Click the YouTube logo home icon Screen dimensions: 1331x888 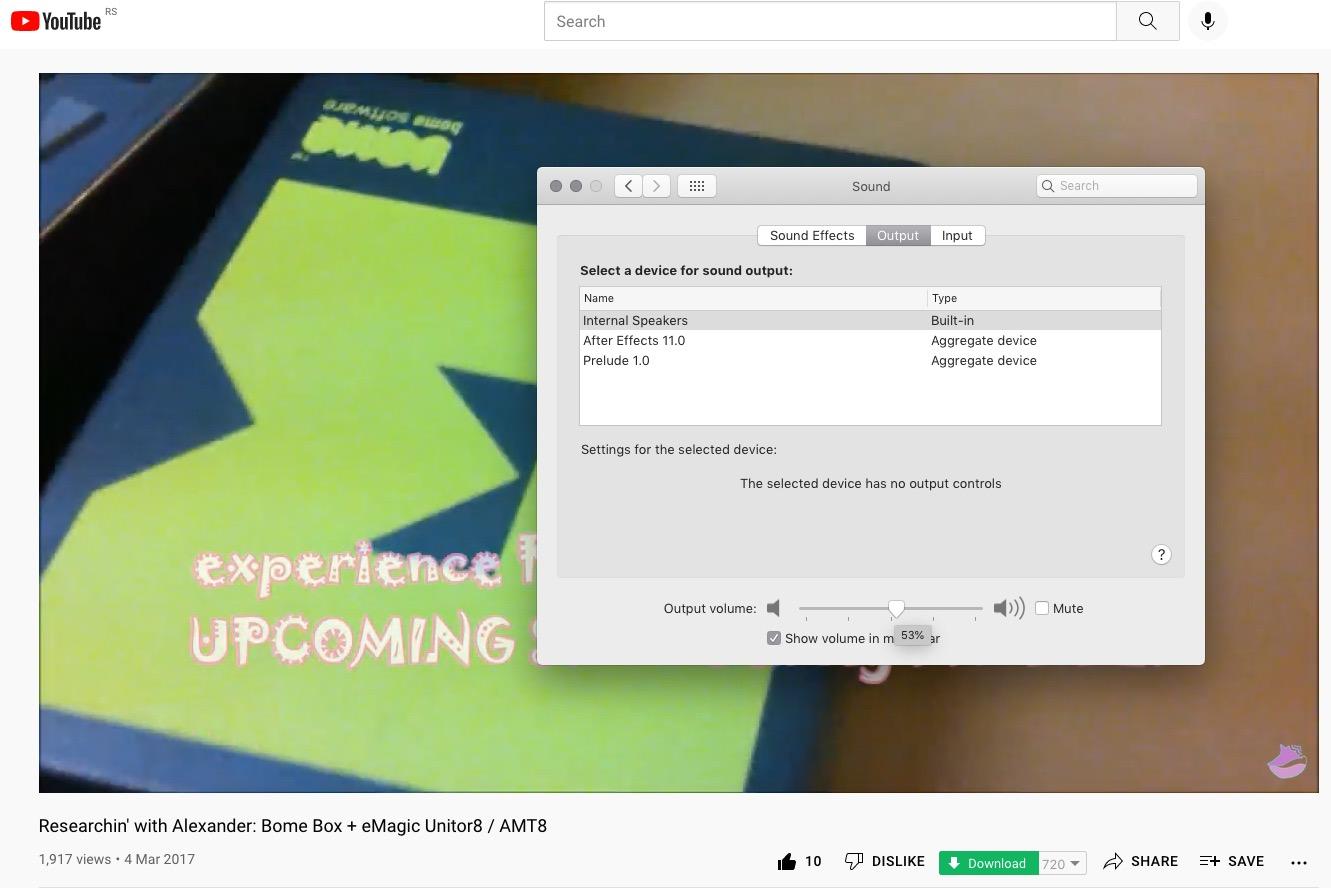(x=56, y=21)
